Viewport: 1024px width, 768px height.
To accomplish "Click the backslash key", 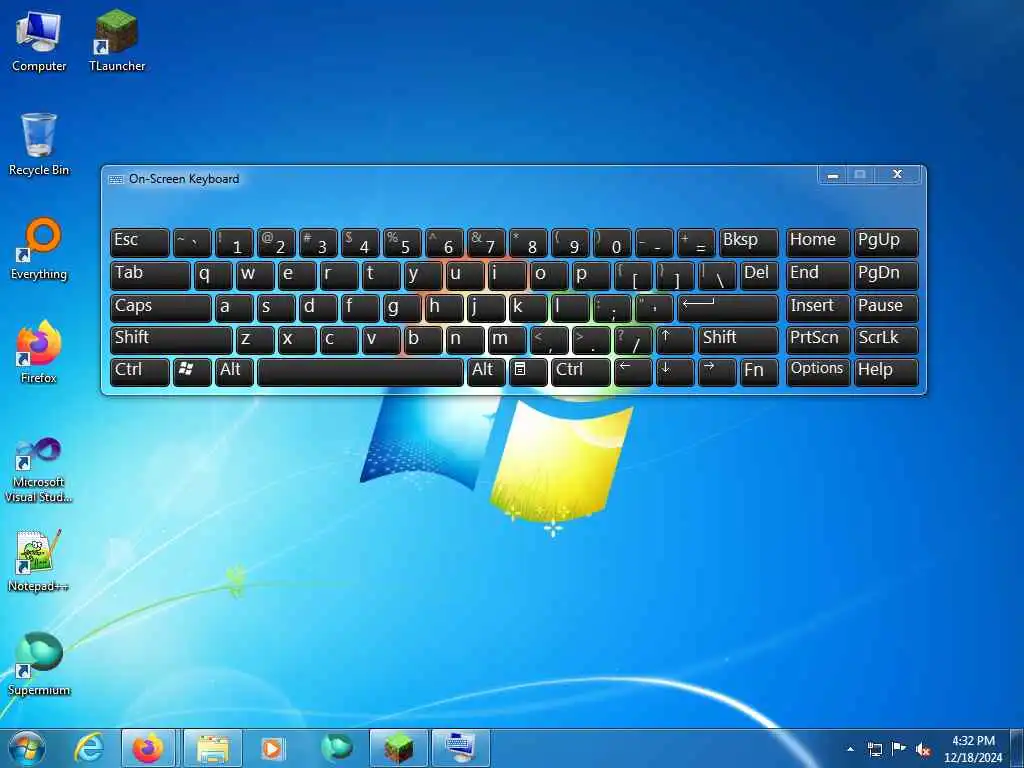I will 717,275.
